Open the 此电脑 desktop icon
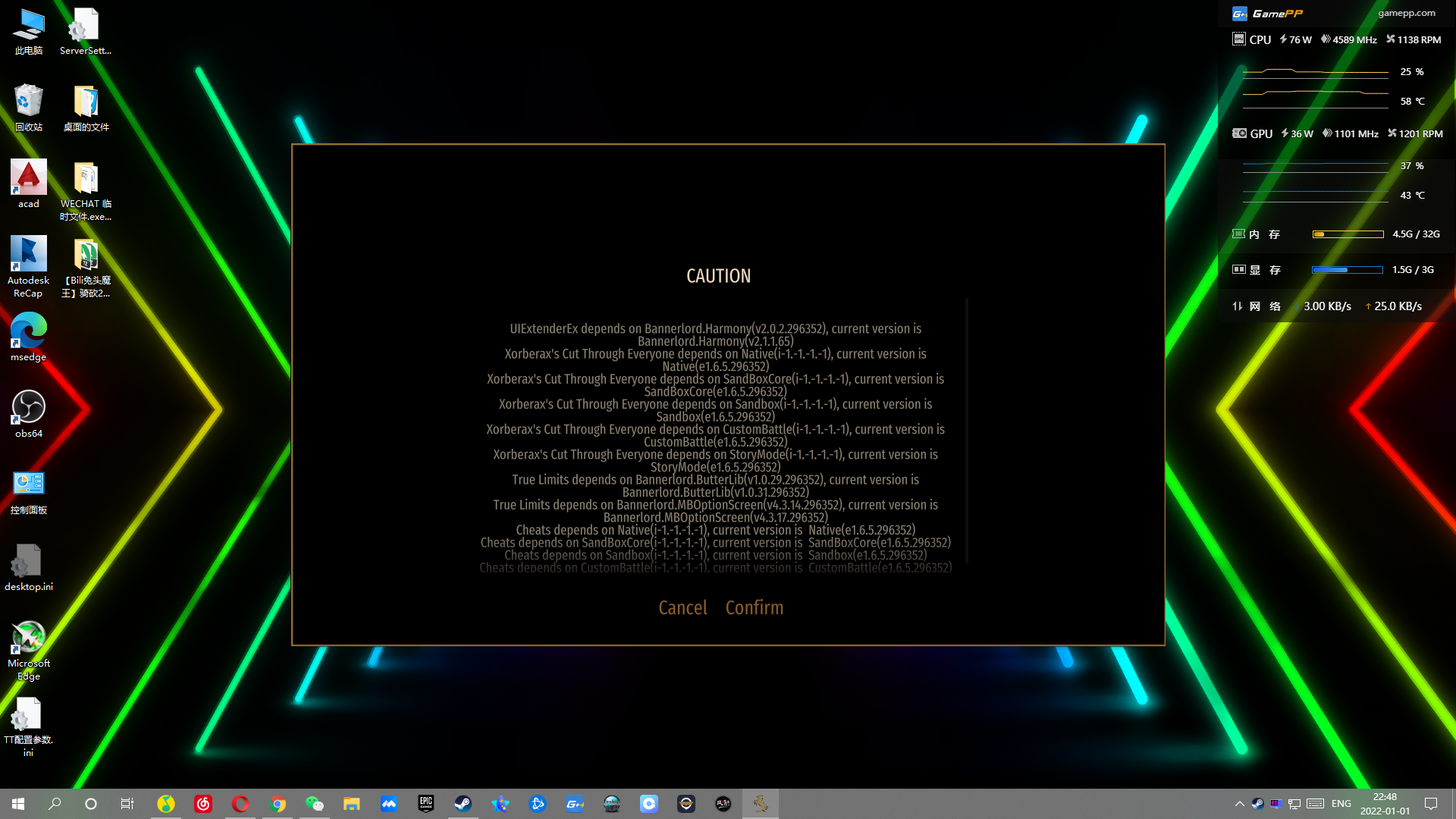The image size is (1456, 819). (x=29, y=32)
